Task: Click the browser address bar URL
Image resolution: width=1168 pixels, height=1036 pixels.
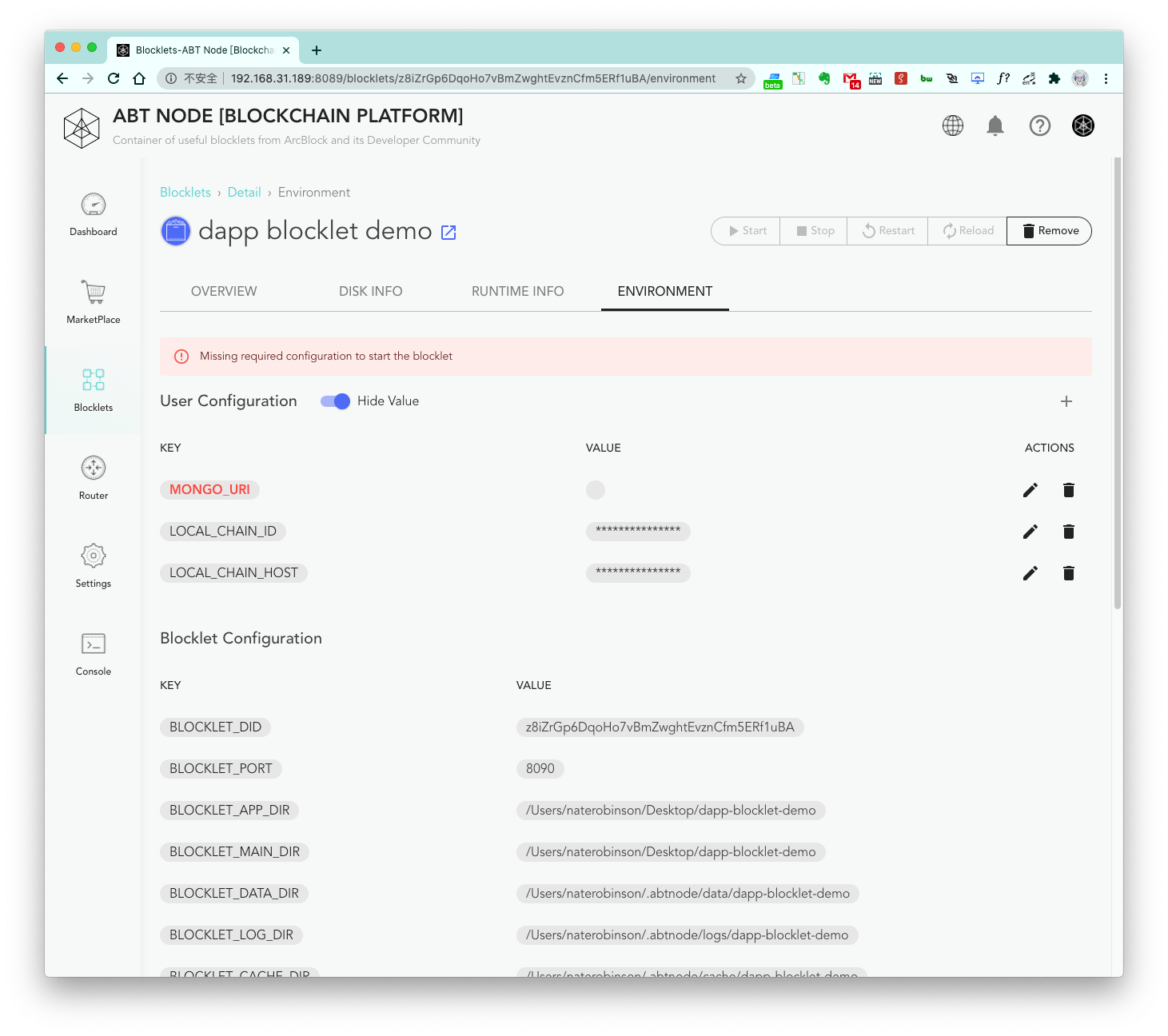Action: pyautogui.click(x=473, y=78)
